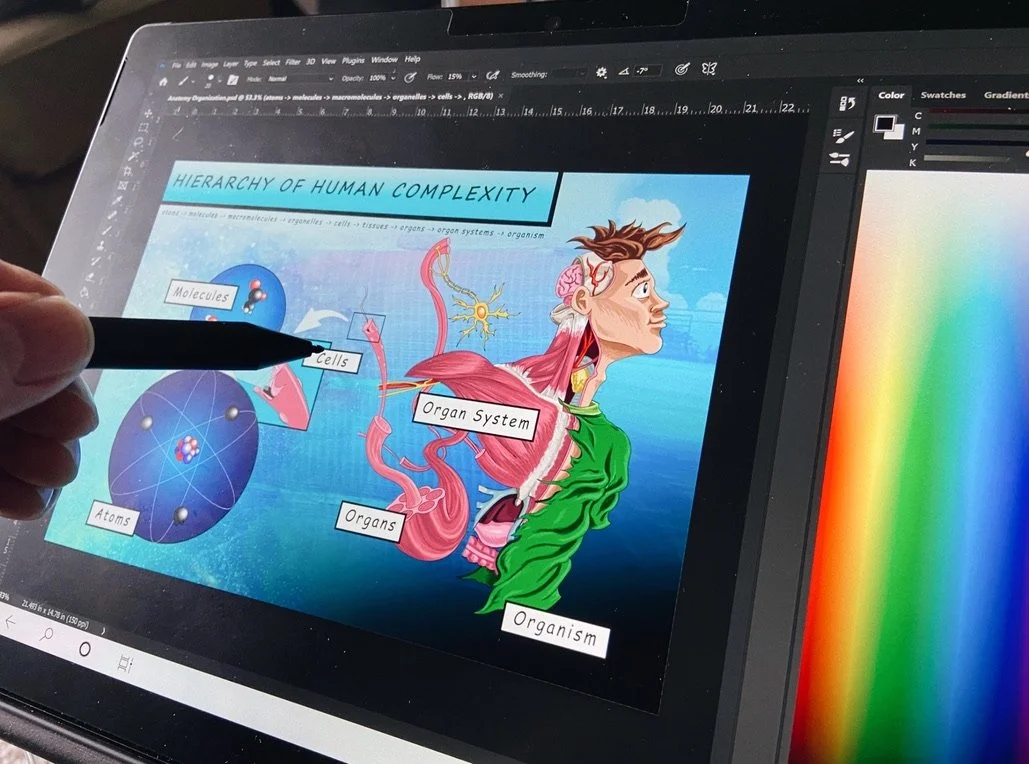Open the File menu
This screenshot has height=764, width=1029.
[176, 65]
